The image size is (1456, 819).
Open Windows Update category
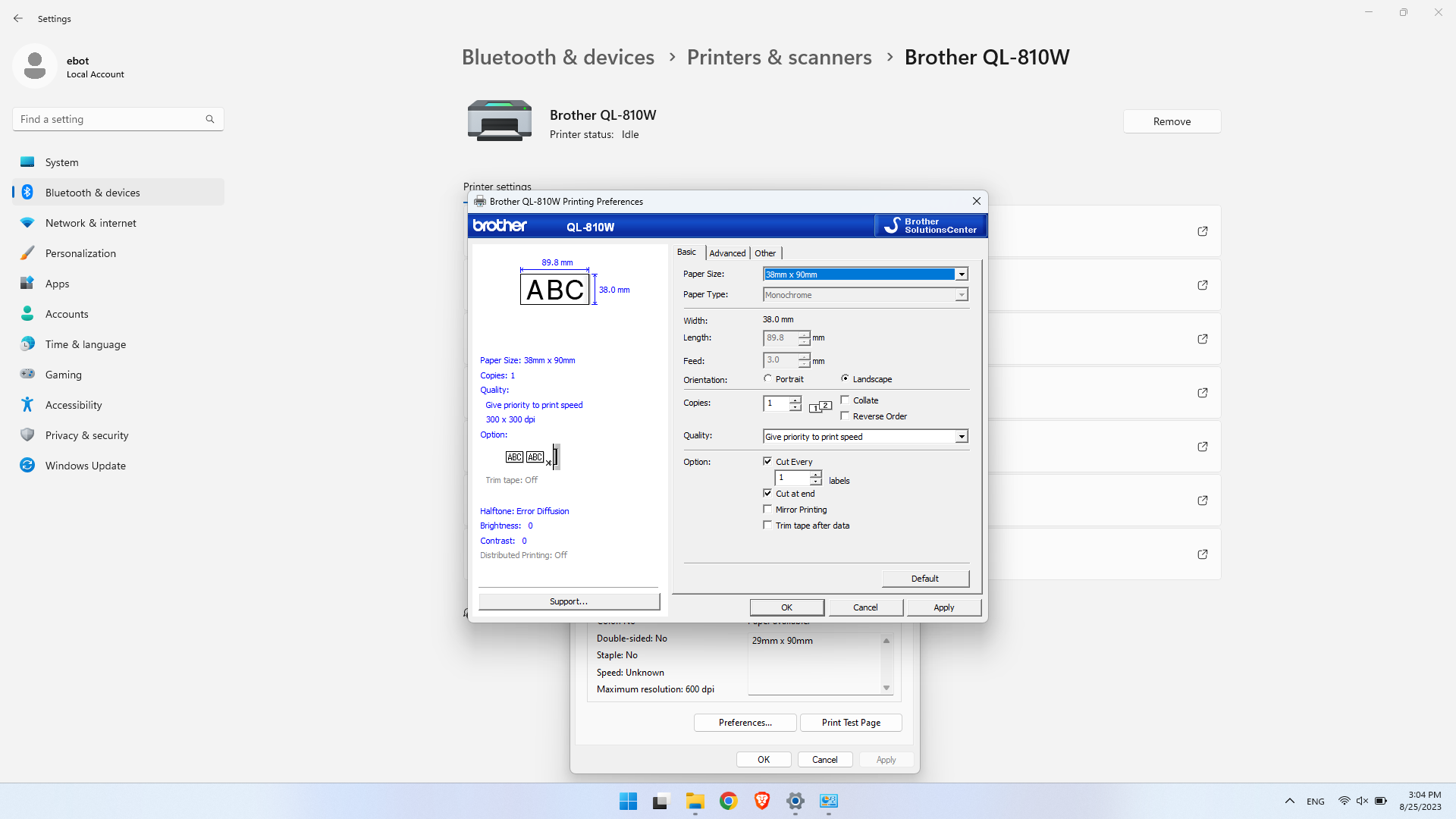click(x=118, y=466)
